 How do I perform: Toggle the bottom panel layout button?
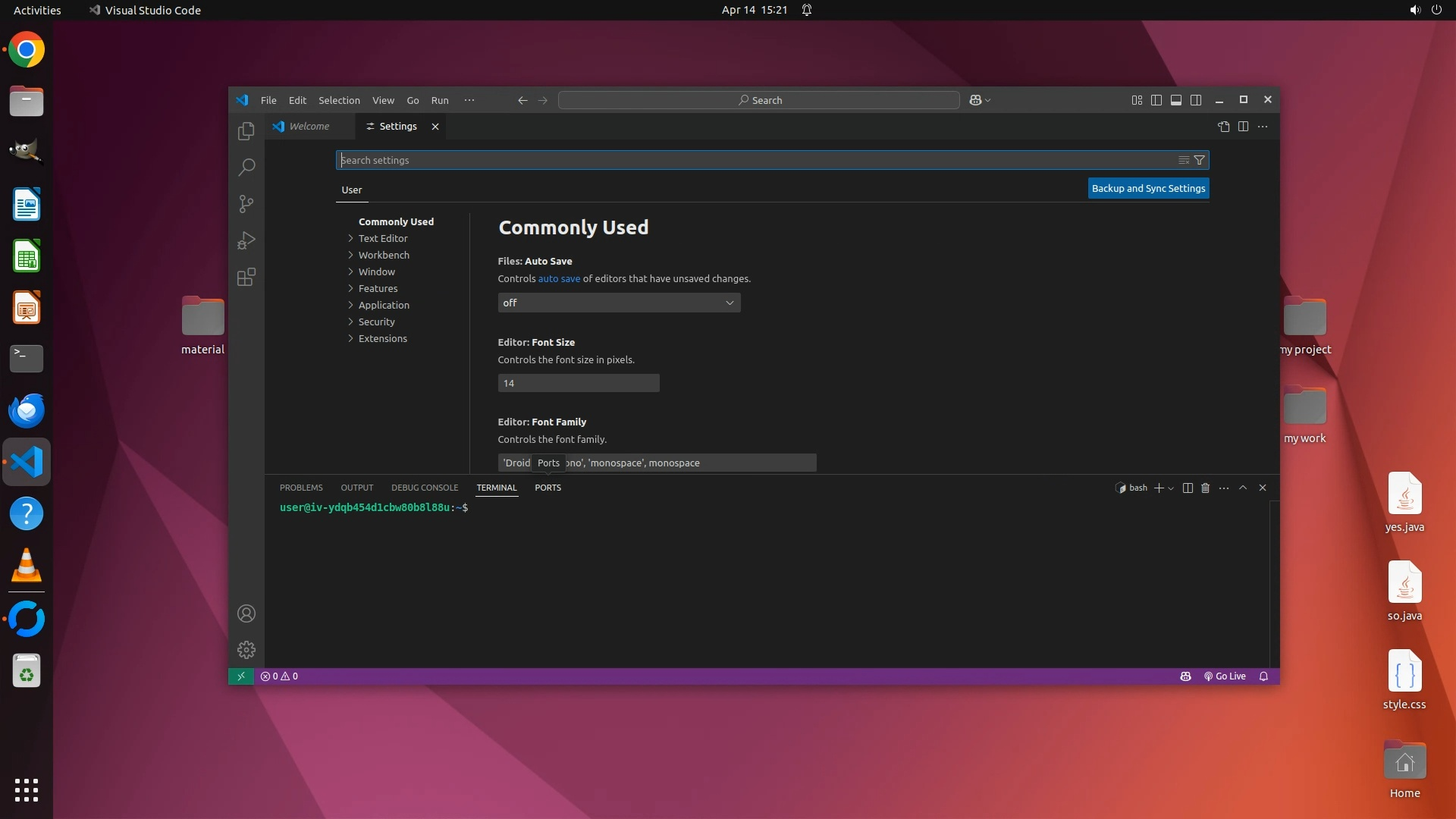pyautogui.click(x=1175, y=100)
